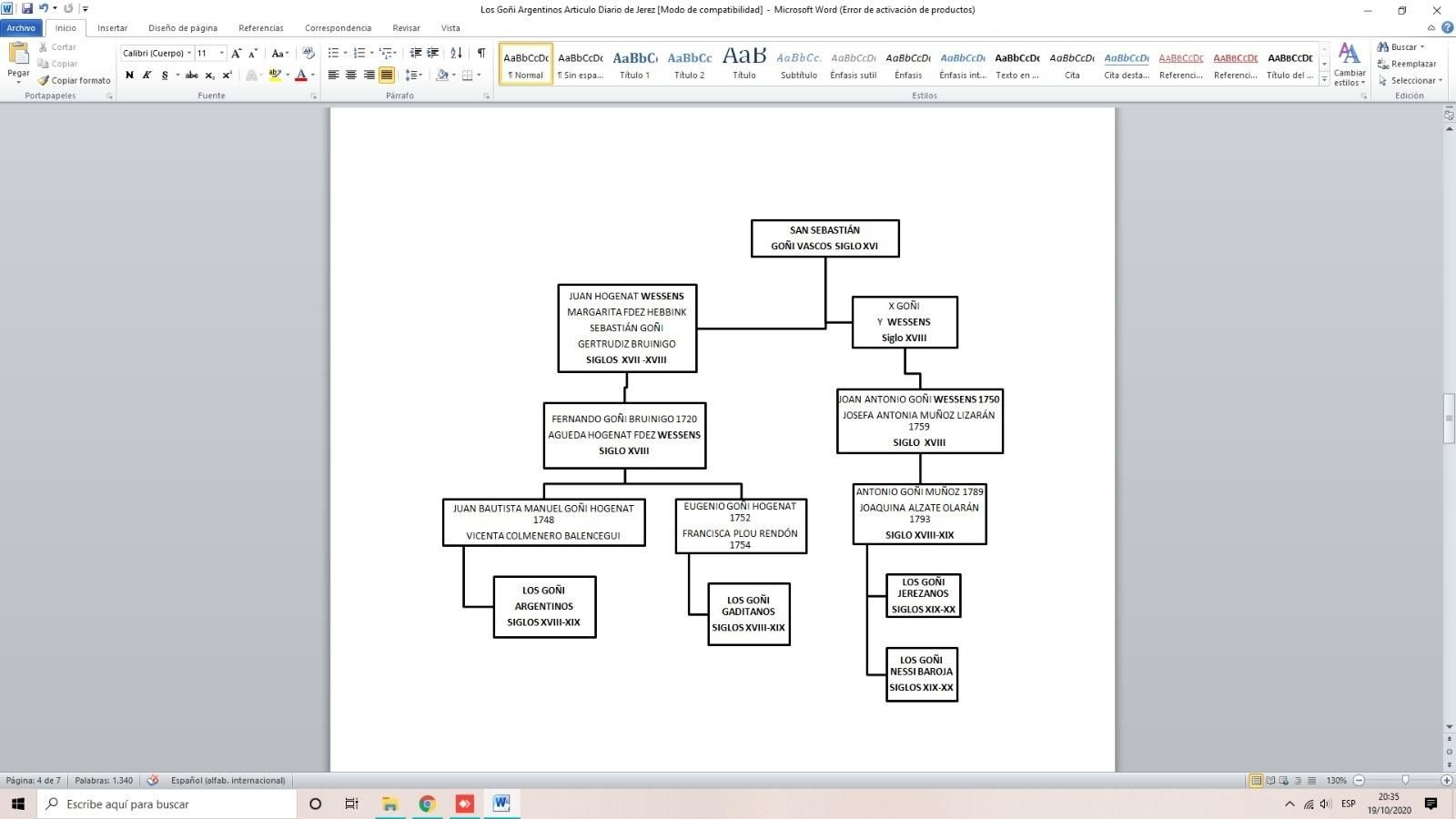
Task: Expand the font size dropdown
Action: click(221, 53)
